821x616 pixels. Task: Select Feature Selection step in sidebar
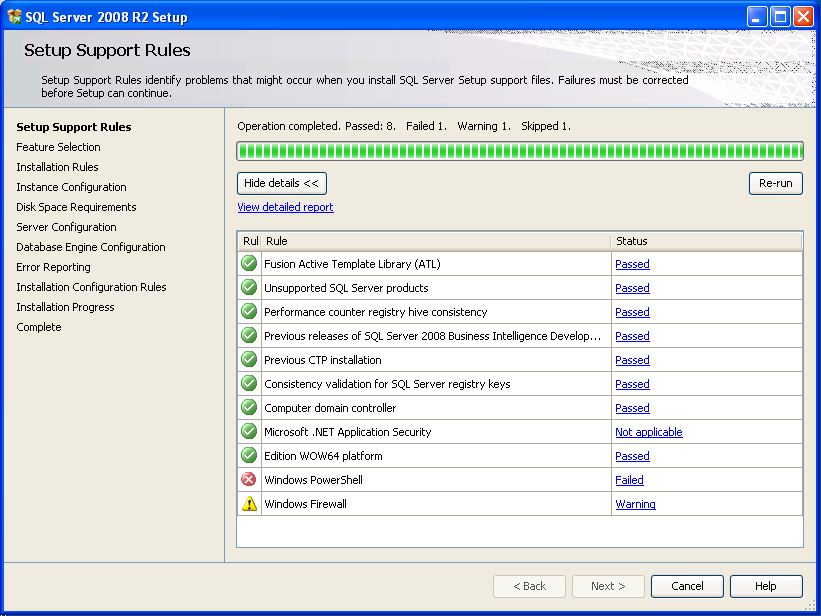tap(58, 147)
